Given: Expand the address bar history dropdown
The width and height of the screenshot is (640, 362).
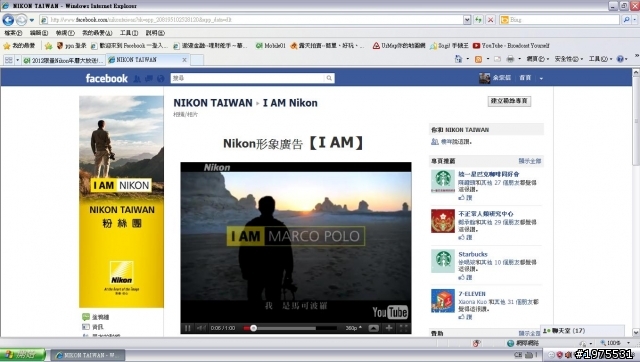Looking at the screenshot, I should [x=467, y=20].
